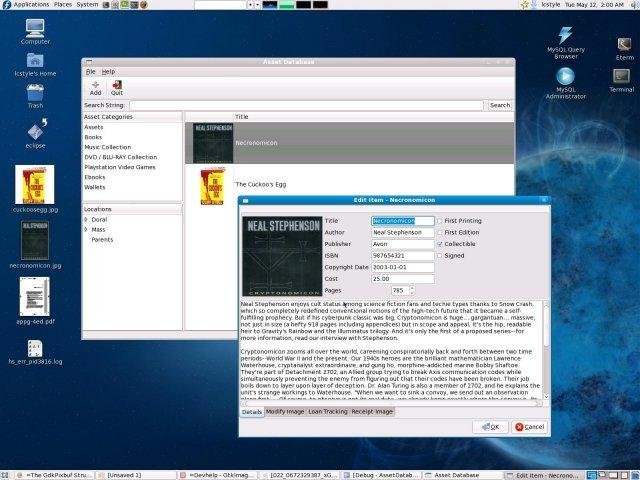640x480 pixels.
Task: Launch MySQL Query Browser desktop icon
Action: point(566,35)
